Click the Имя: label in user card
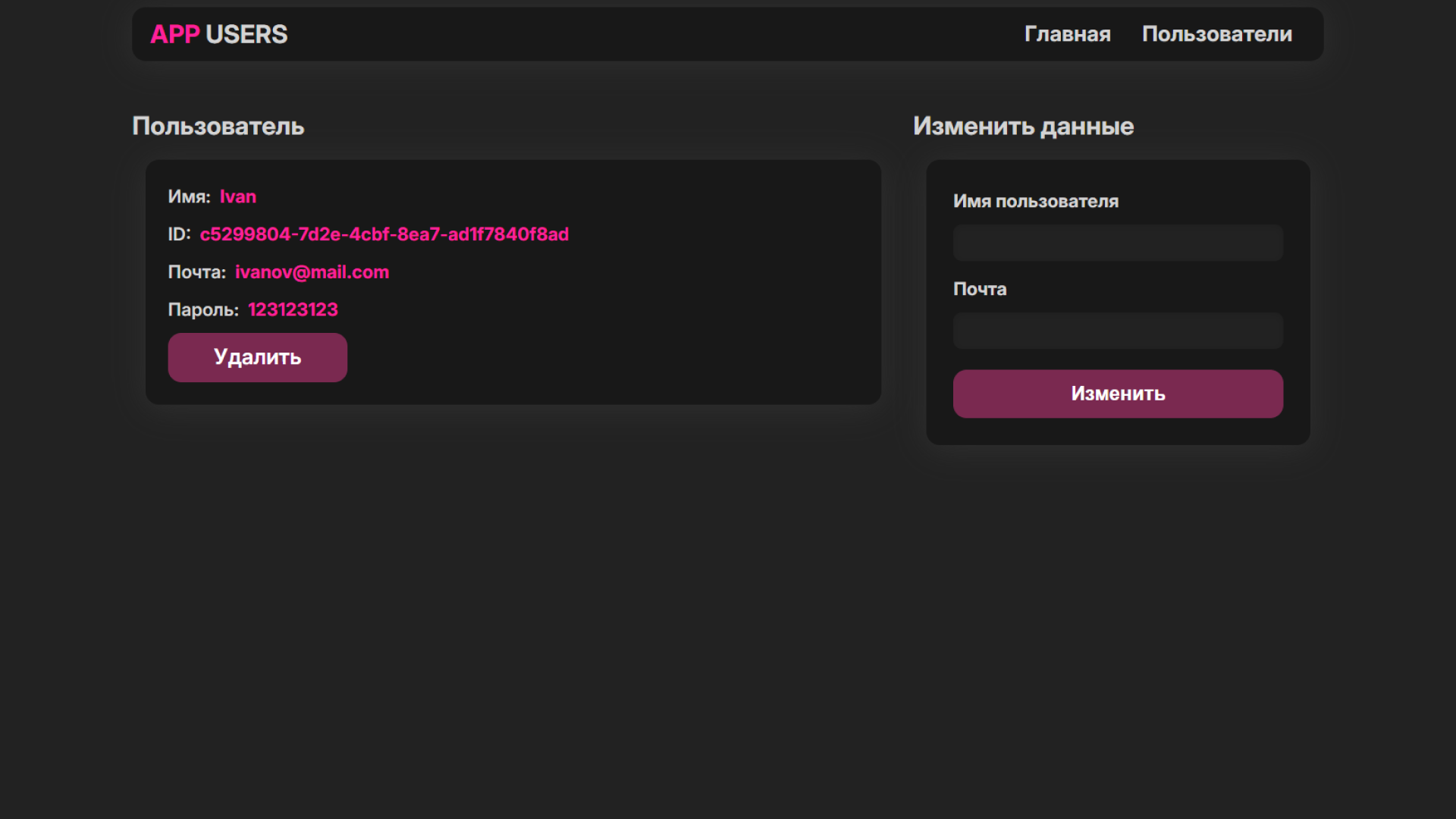This screenshot has height=819, width=1456. [189, 196]
